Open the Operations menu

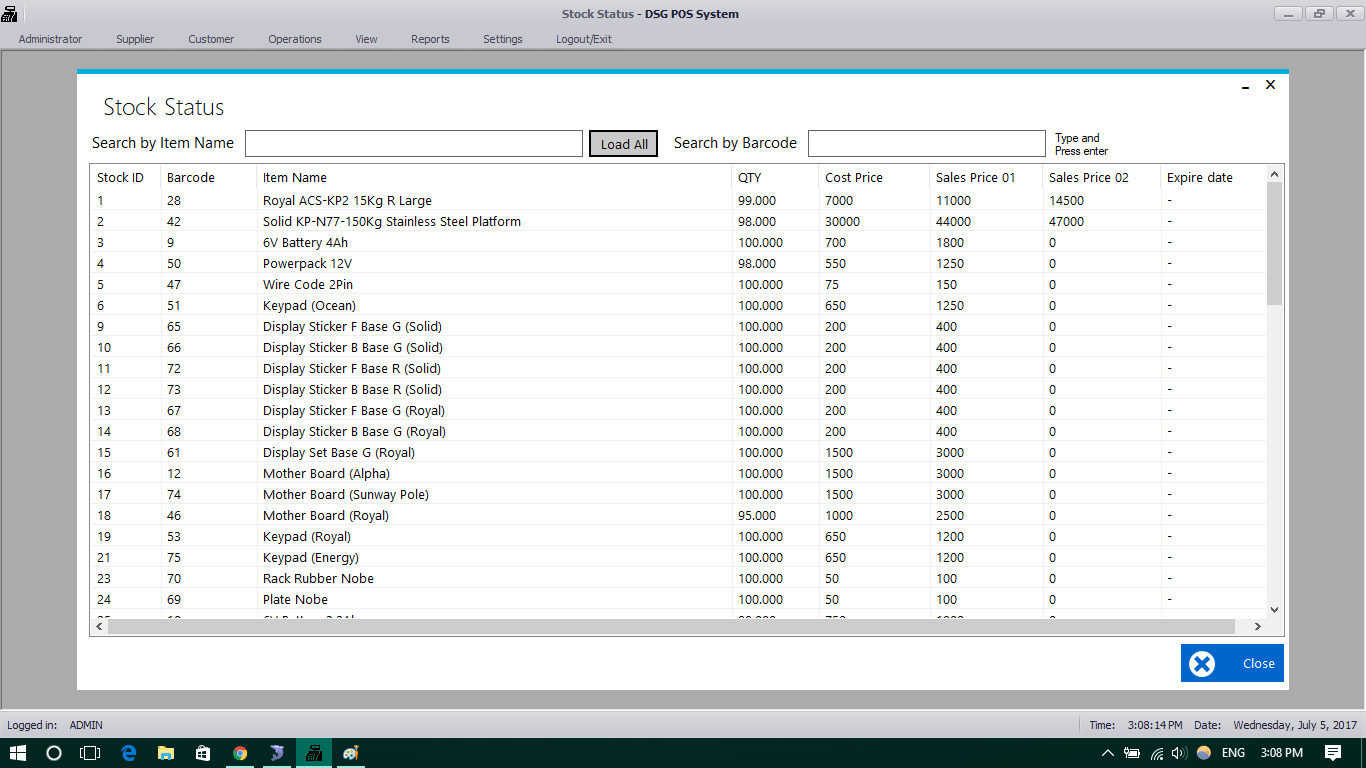pyautogui.click(x=295, y=39)
